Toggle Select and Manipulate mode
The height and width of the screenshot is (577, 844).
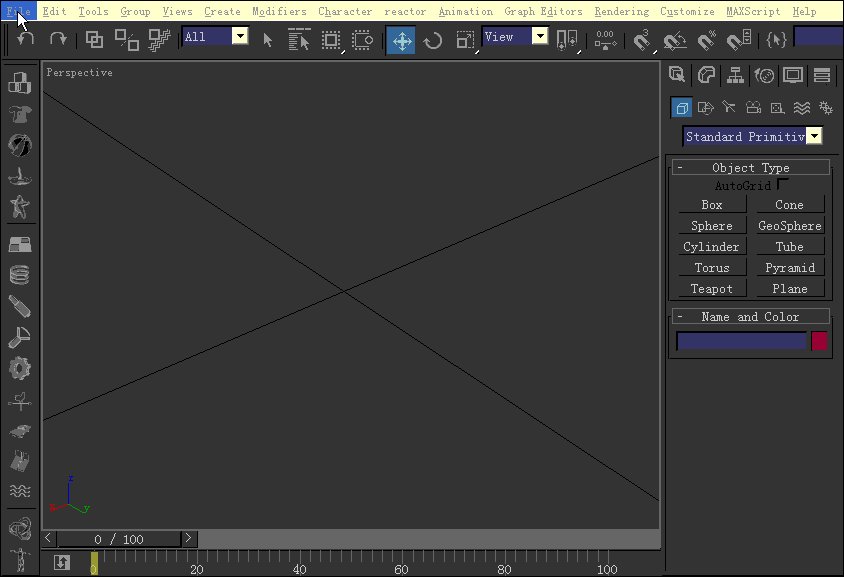click(605, 40)
